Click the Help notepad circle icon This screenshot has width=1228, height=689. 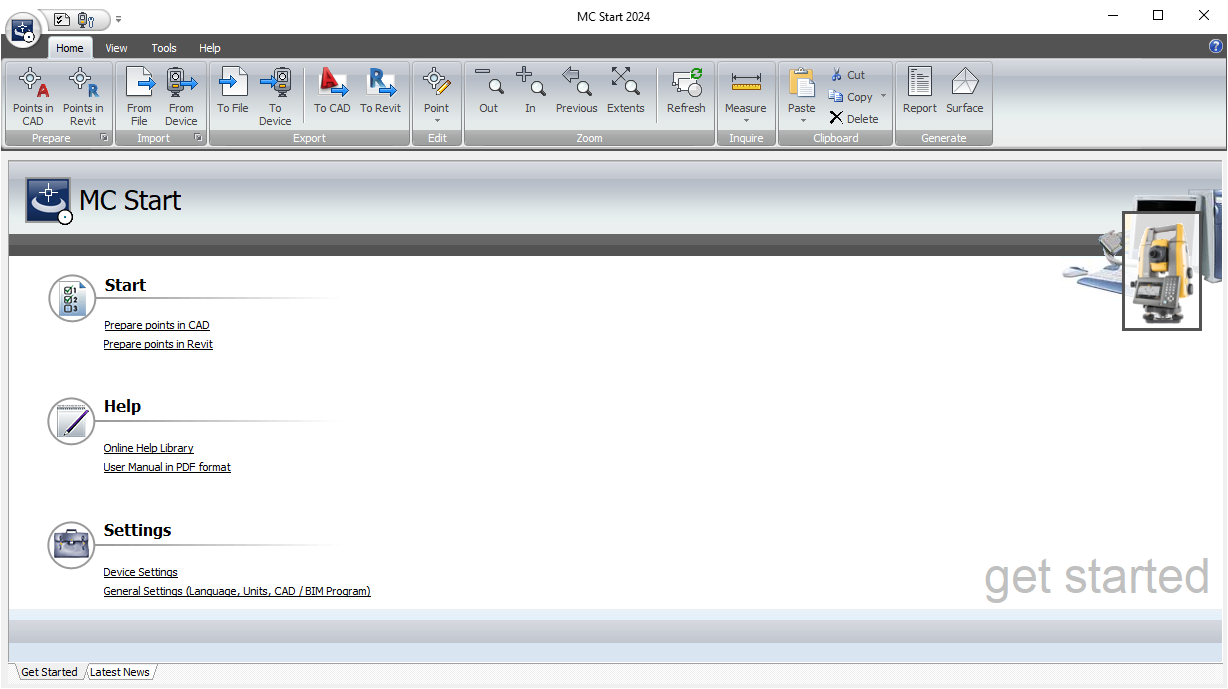tap(72, 421)
